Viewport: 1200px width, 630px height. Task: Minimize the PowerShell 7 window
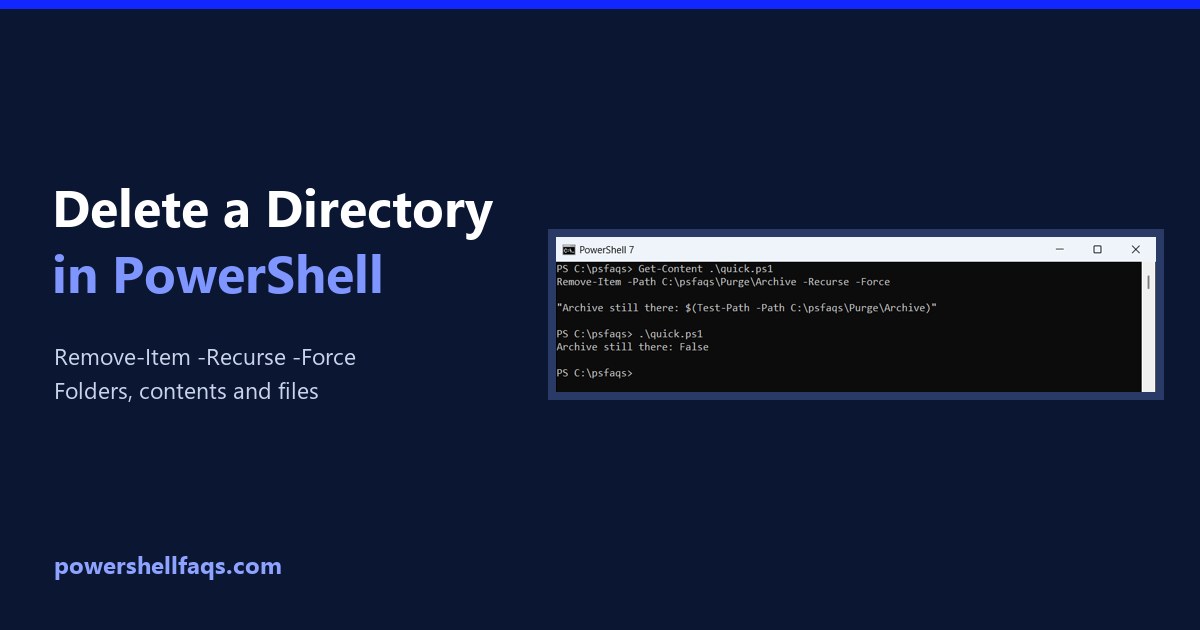click(x=1059, y=249)
